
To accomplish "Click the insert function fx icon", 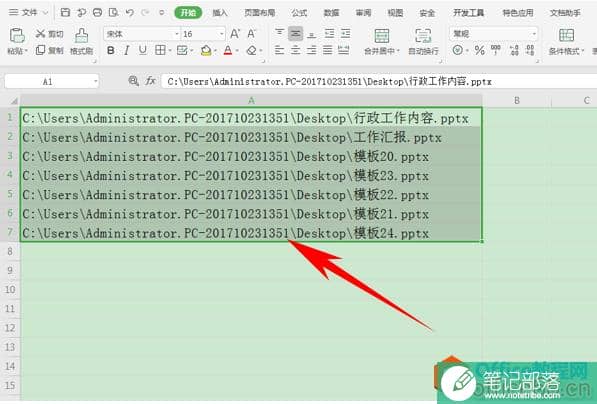I will coord(151,81).
